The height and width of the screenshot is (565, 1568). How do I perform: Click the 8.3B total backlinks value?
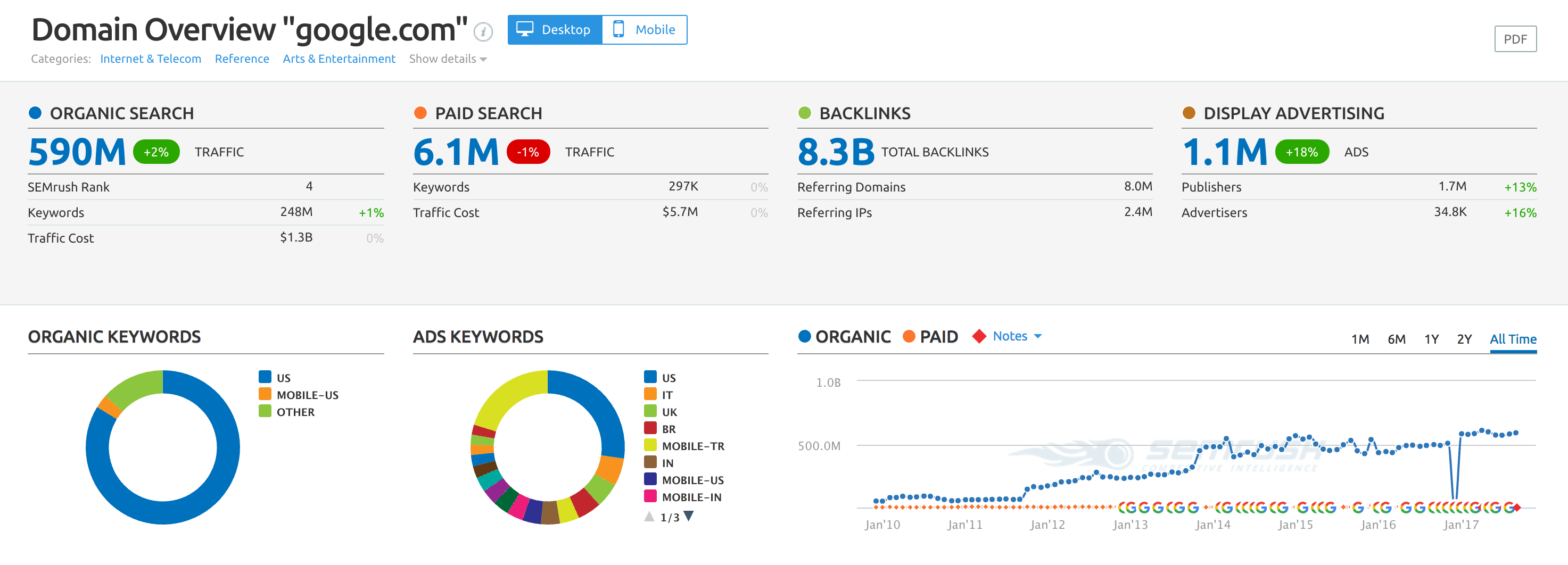pyautogui.click(x=836, y=152)
